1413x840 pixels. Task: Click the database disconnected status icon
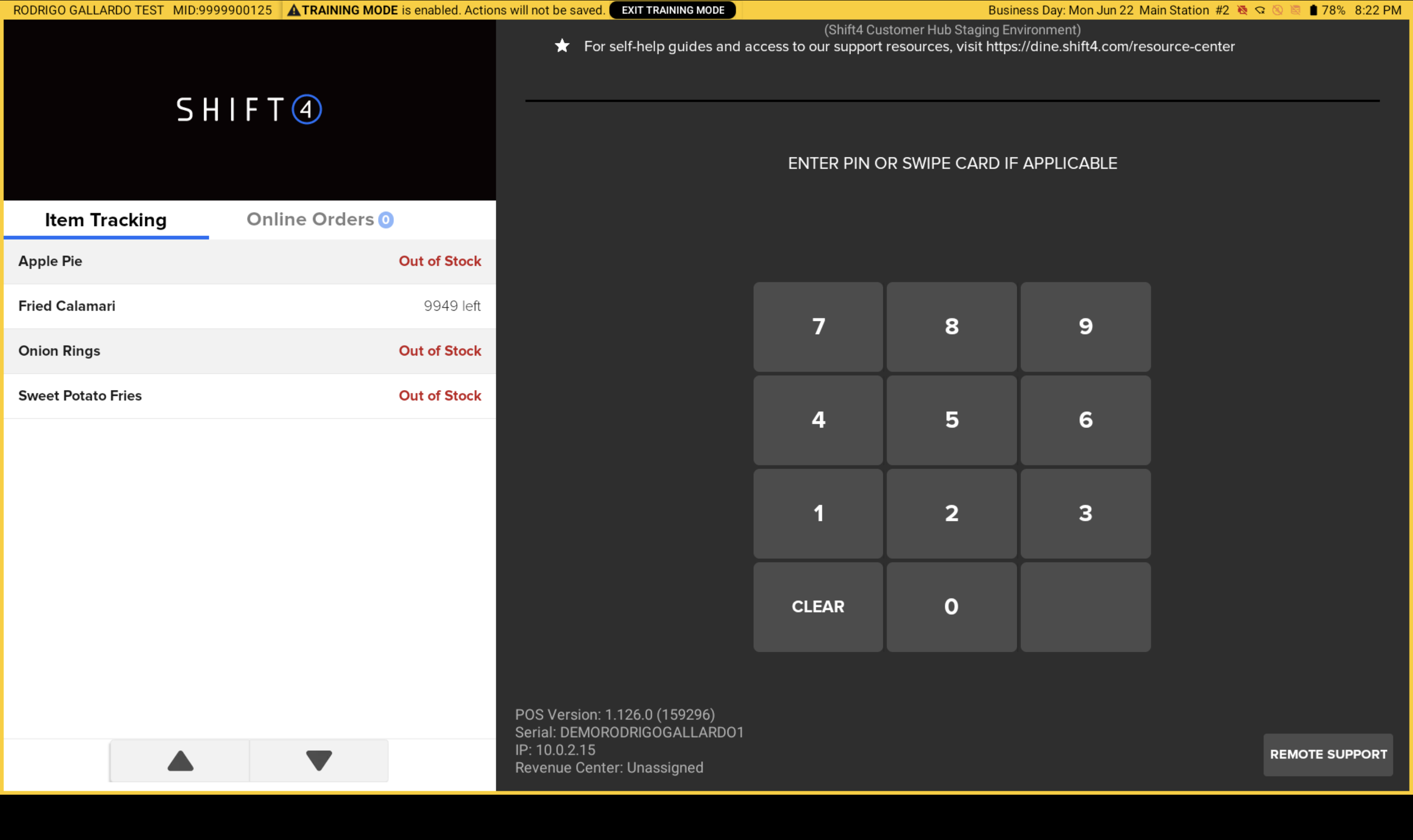1295,10
